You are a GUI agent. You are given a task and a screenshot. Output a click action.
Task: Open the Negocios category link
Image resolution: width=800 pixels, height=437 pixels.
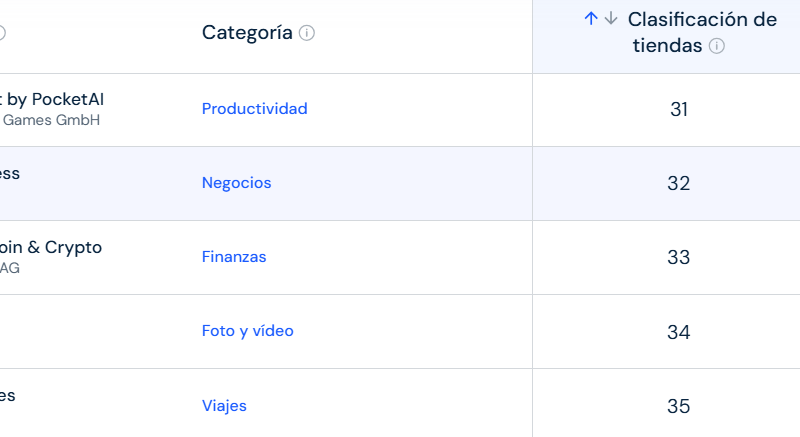coord(236,183)
